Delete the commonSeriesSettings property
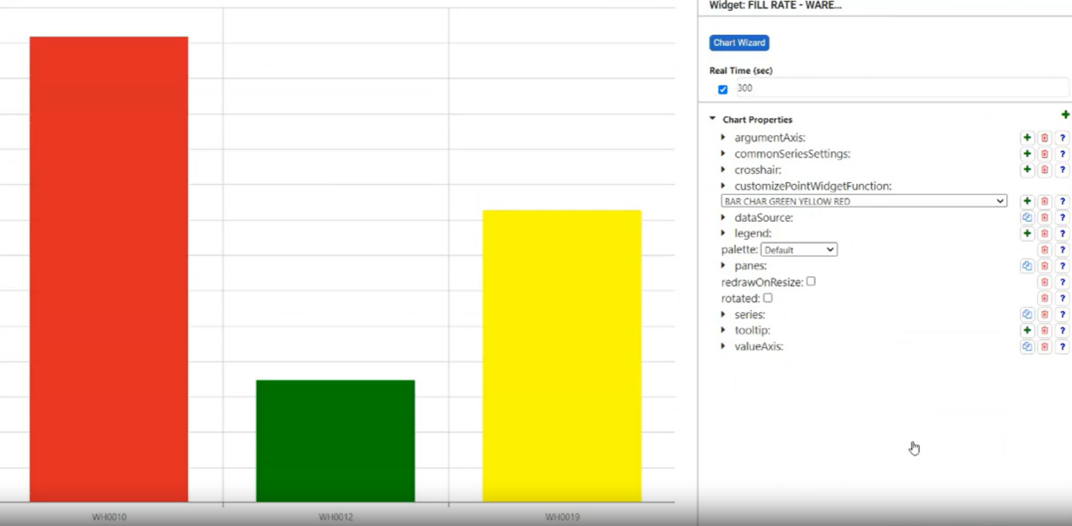This screenshot has height=526, width=1072. (1044, 154)
